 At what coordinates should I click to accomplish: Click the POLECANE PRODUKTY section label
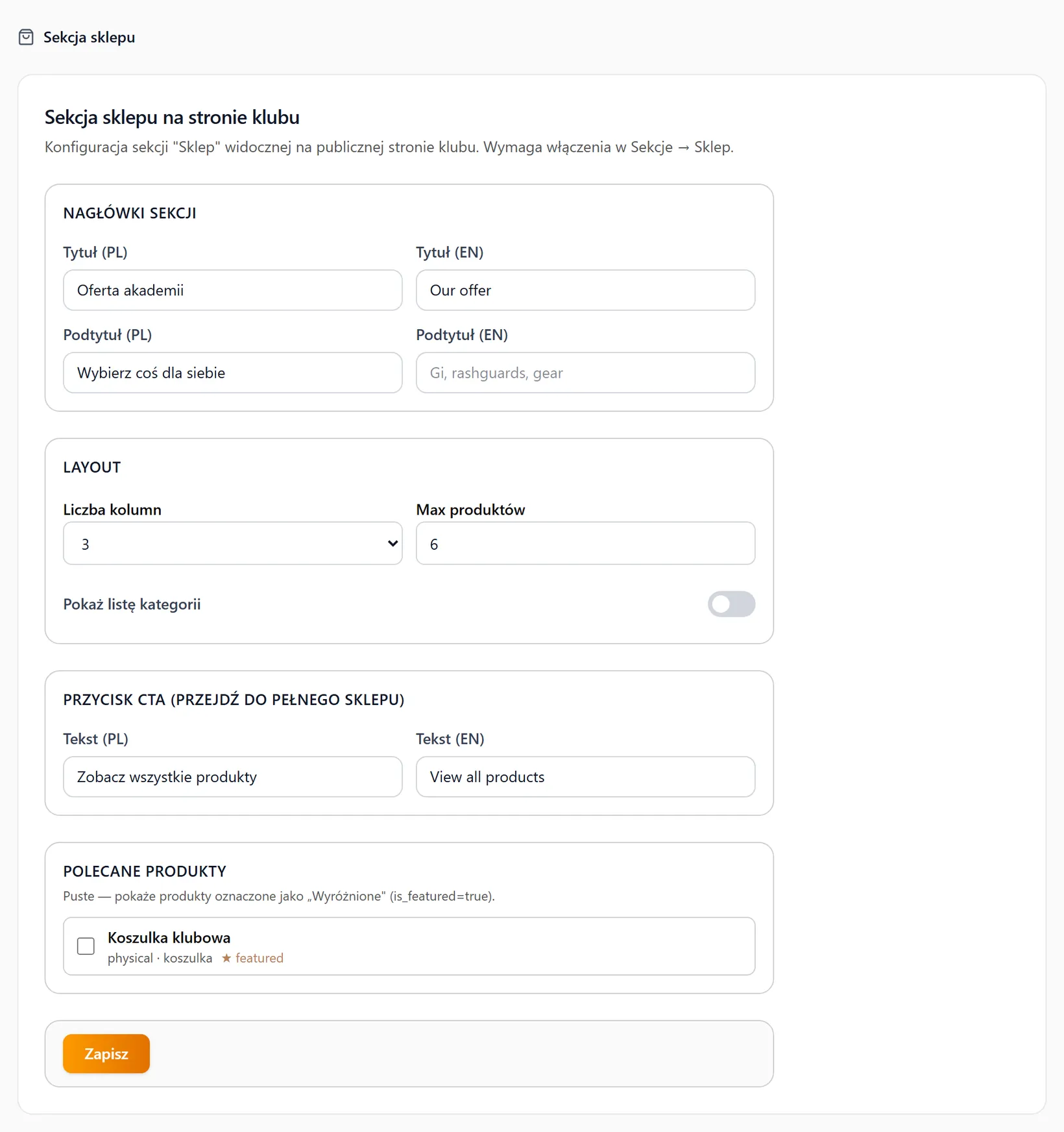point(145,871)
